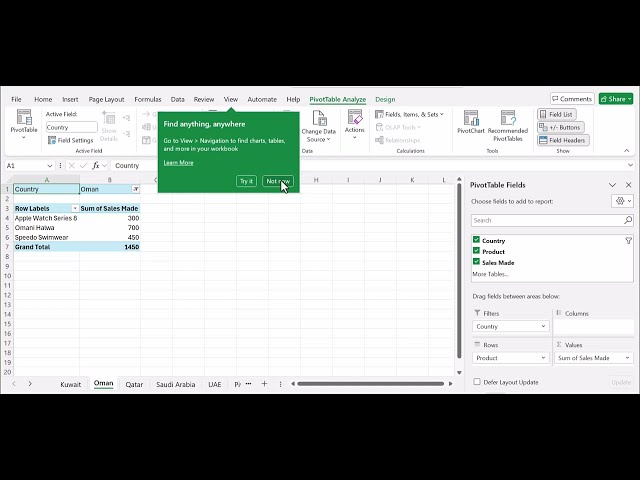The image size is (640, 480).
Task: Follow the Learn More link
Action: [x=178, y=162]
